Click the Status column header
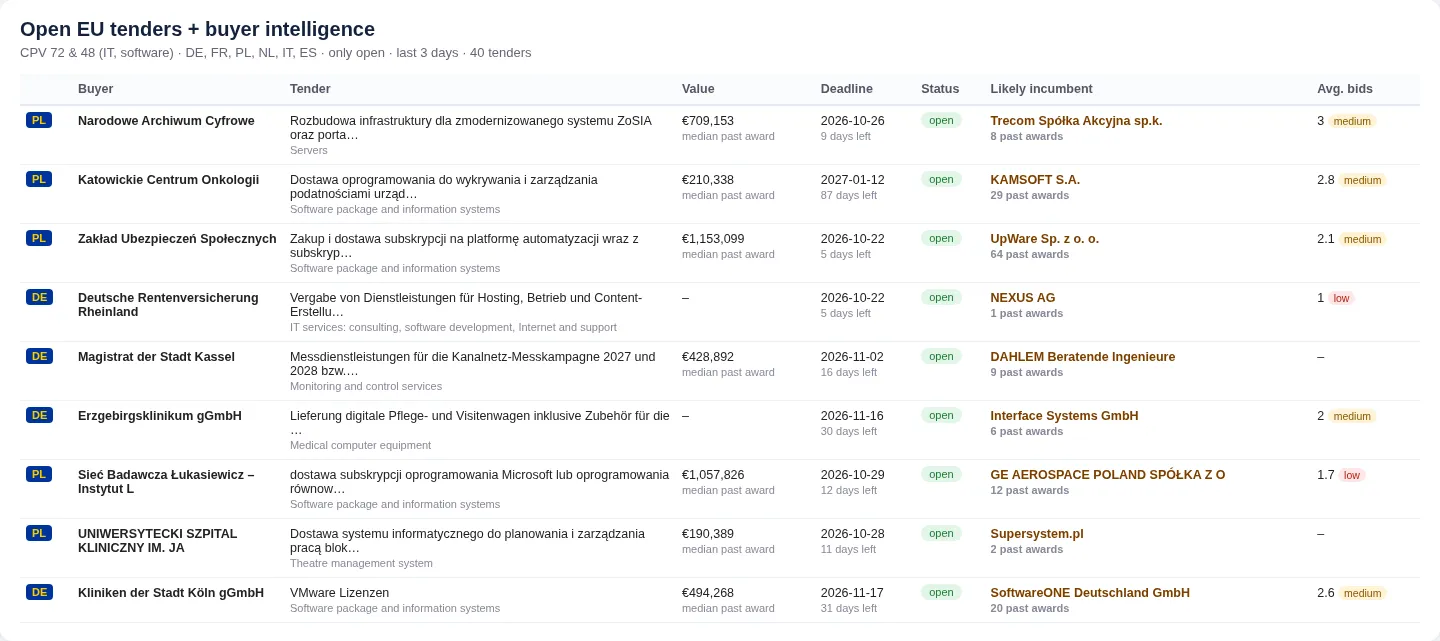This screenshot has height=641, width=1440. pos(940,89)
